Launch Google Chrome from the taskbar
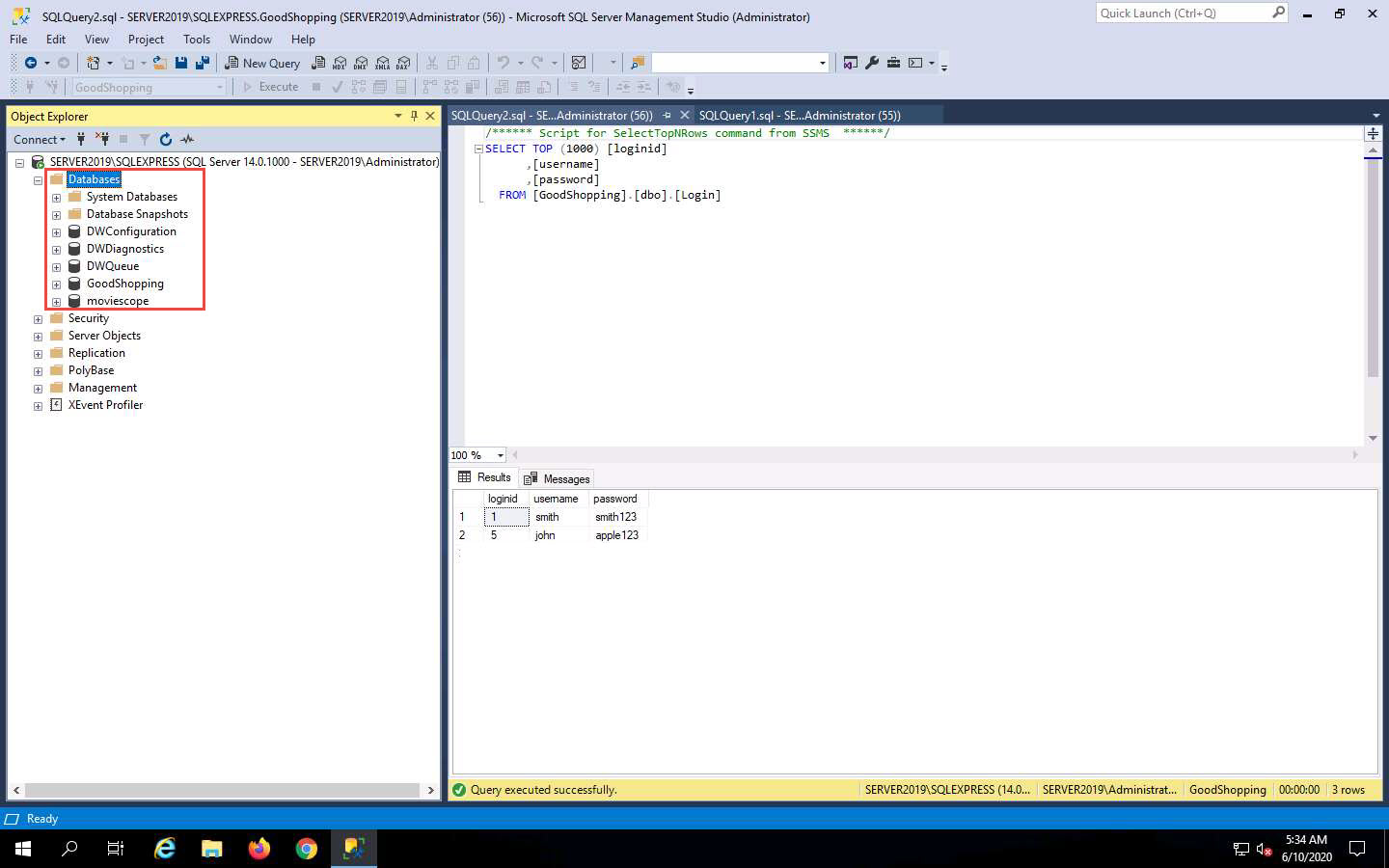 (307, 849)
